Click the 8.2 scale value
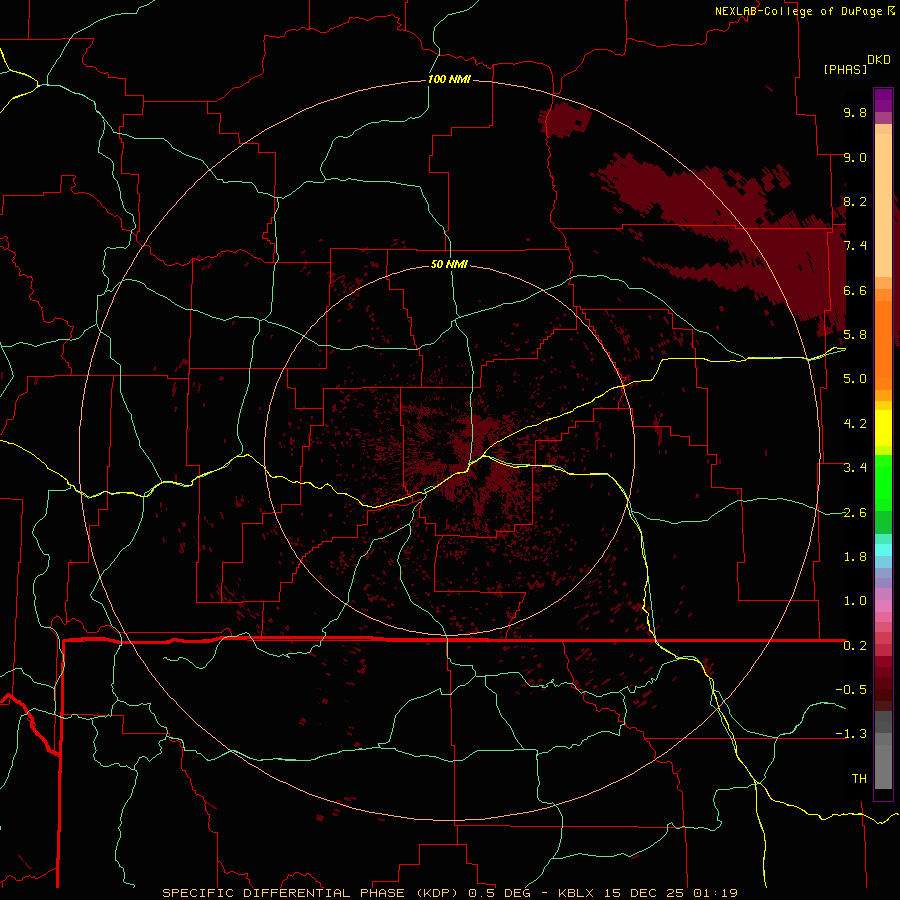Screen dimensions: 900x900 pyautogui.click(x=855, y=201)
